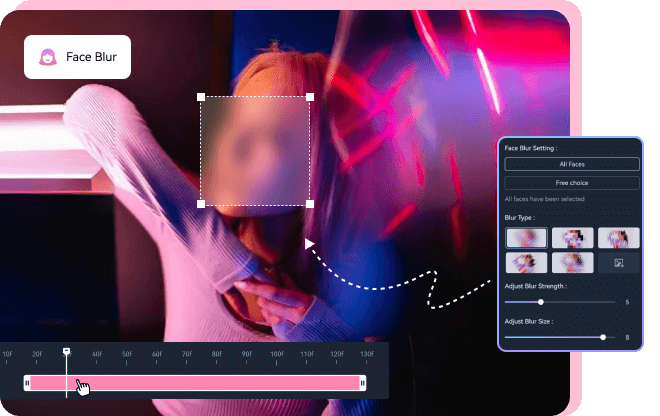Click the top-right blur box corner handle
The width and height of the screenshot is (660, 416).
click(309, 98)
